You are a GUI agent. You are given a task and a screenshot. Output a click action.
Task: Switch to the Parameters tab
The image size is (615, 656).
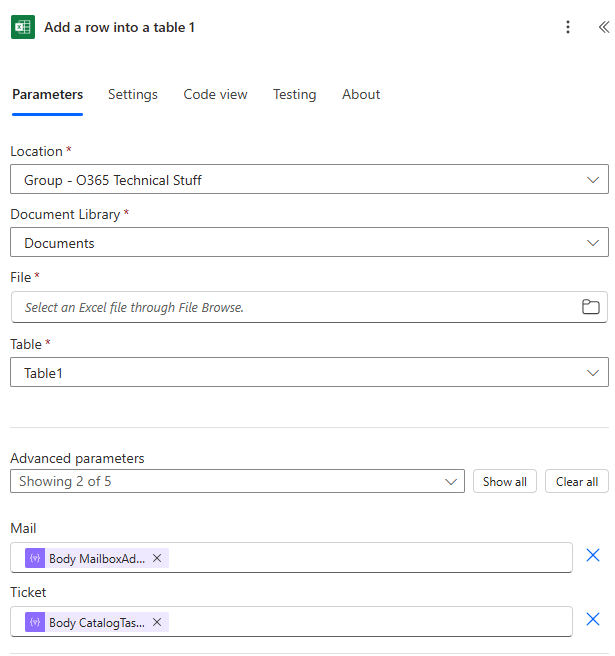point(47,95)
